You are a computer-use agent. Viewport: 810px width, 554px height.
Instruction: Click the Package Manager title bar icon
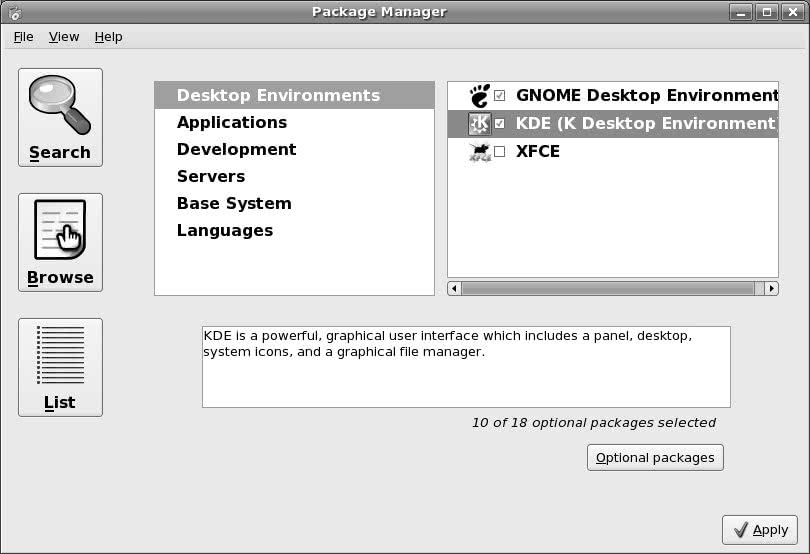(x=15, y=12)
